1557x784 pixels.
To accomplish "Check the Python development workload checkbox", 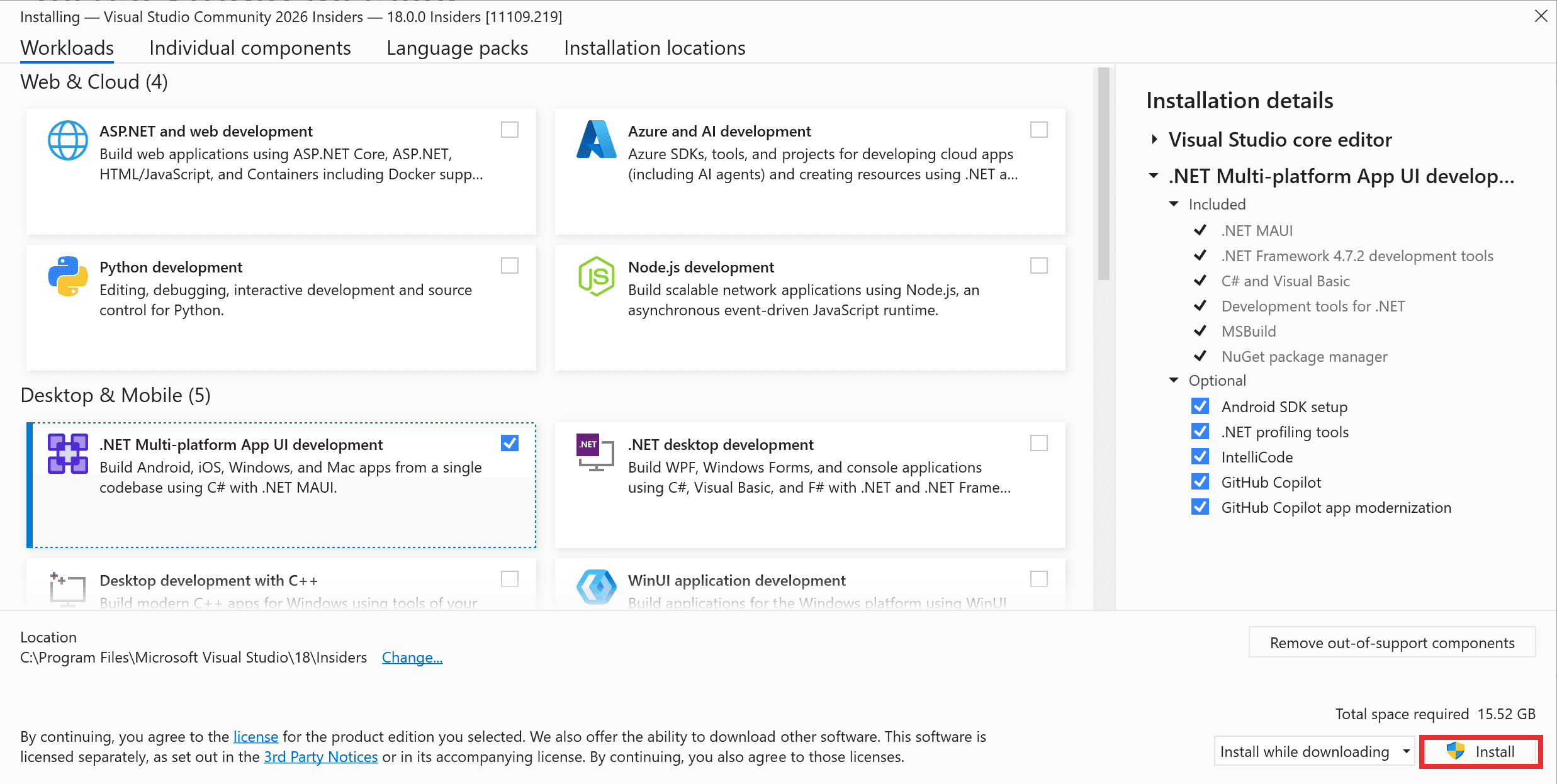I will click(510, 266).
